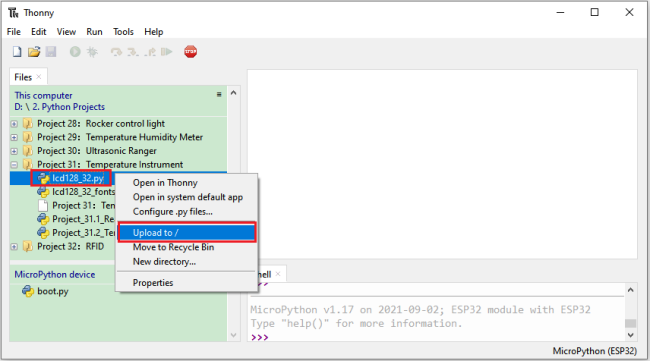Expand Project 28 Rocker control light folder
The image size is (650, 362).
[14, 124]
